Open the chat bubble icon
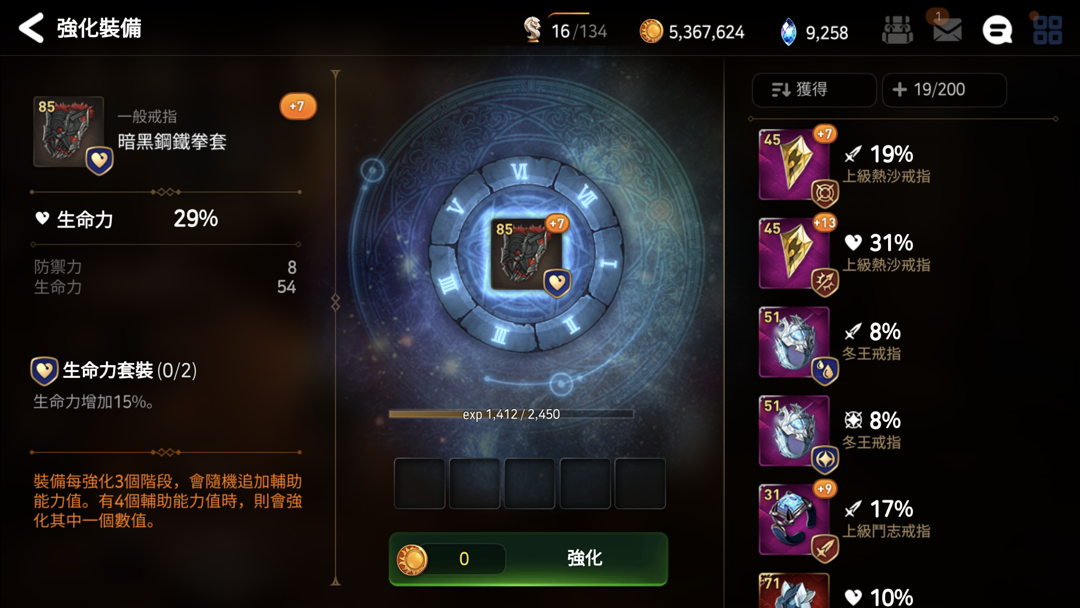 [997, 30]
